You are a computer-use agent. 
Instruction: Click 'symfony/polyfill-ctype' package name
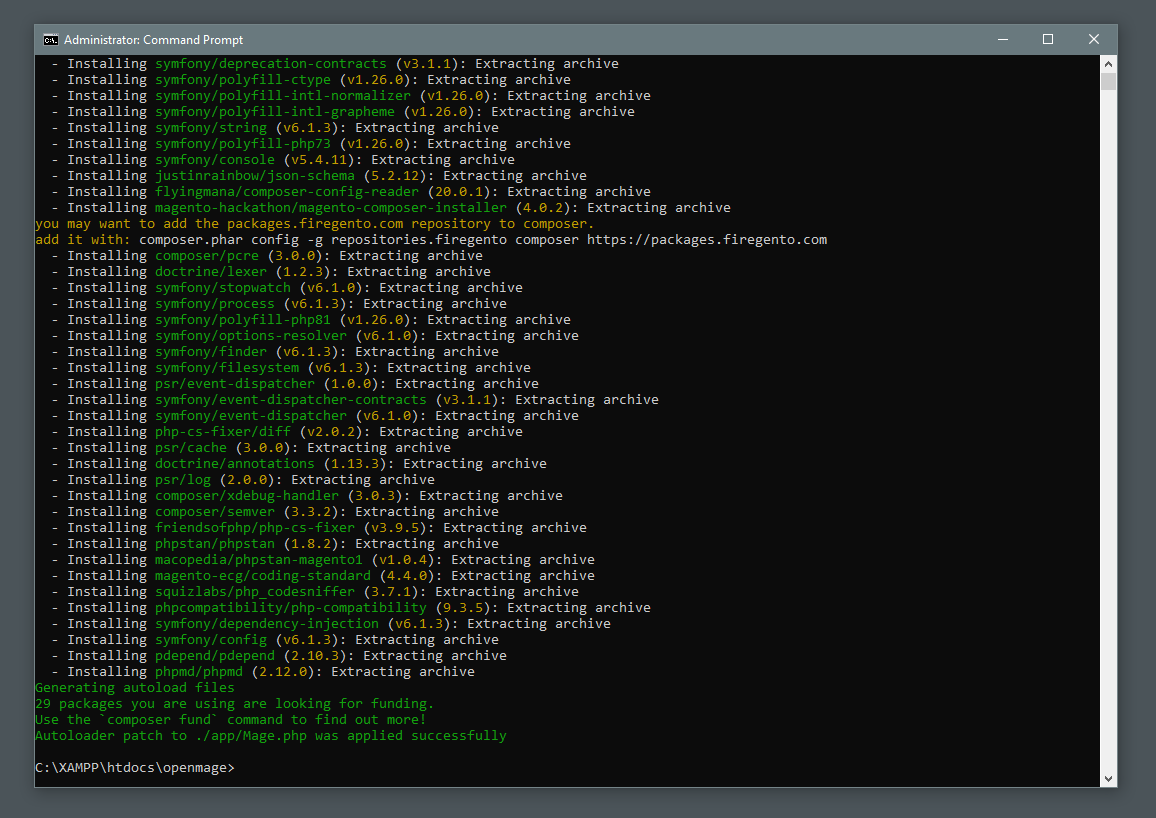(243, 80)
